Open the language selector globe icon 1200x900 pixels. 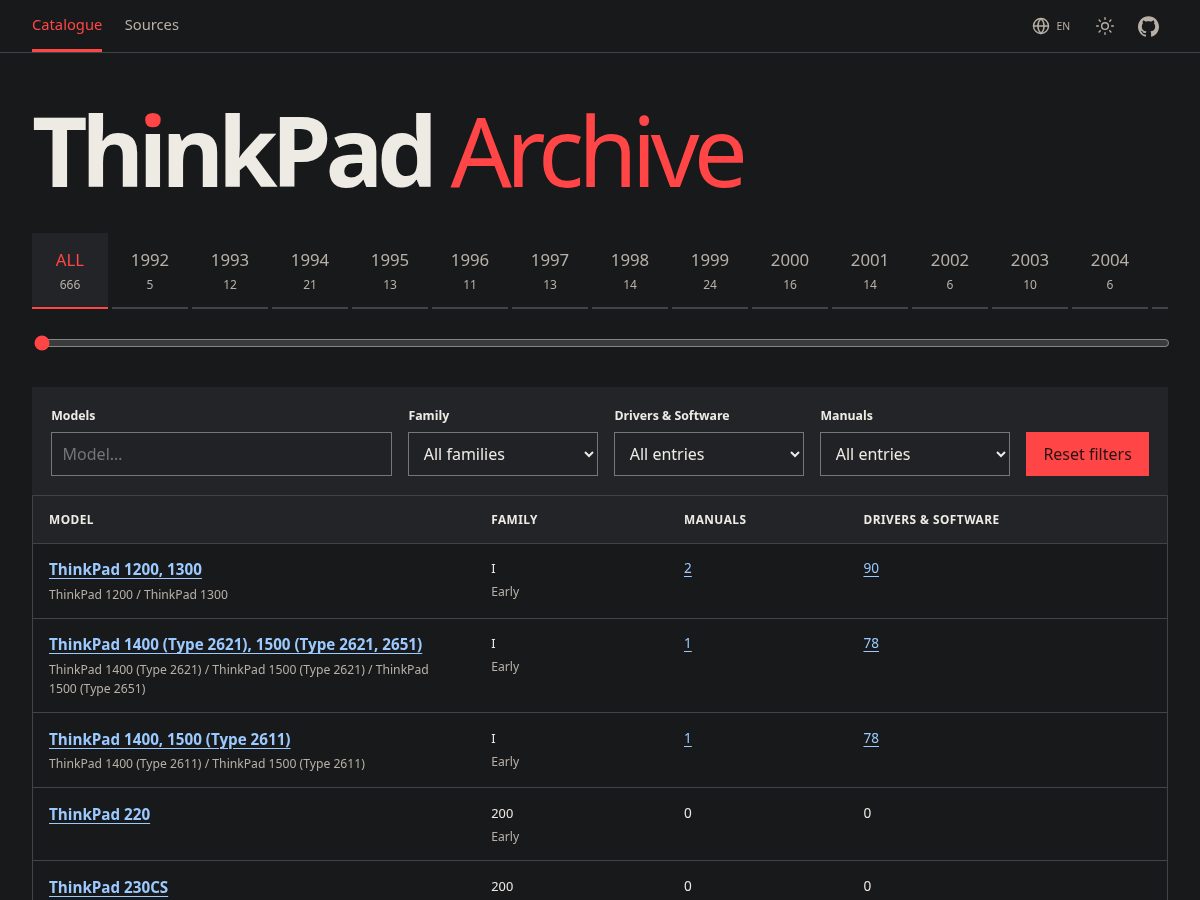tap(1041, 26)
